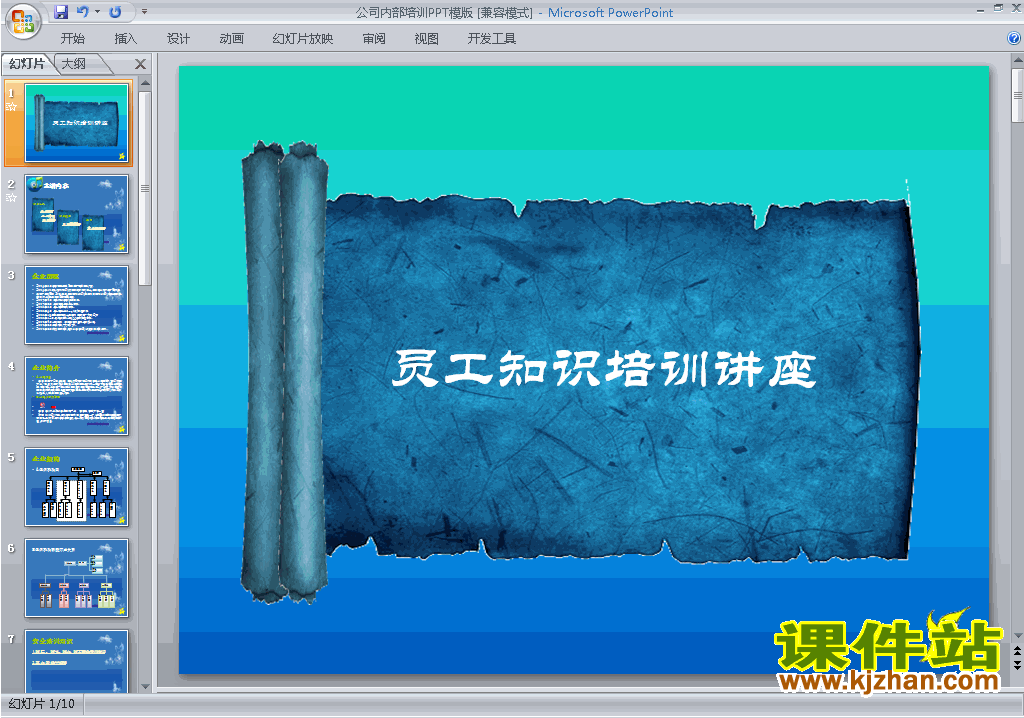Switch to the 幻灯片 pane tab

27,63
